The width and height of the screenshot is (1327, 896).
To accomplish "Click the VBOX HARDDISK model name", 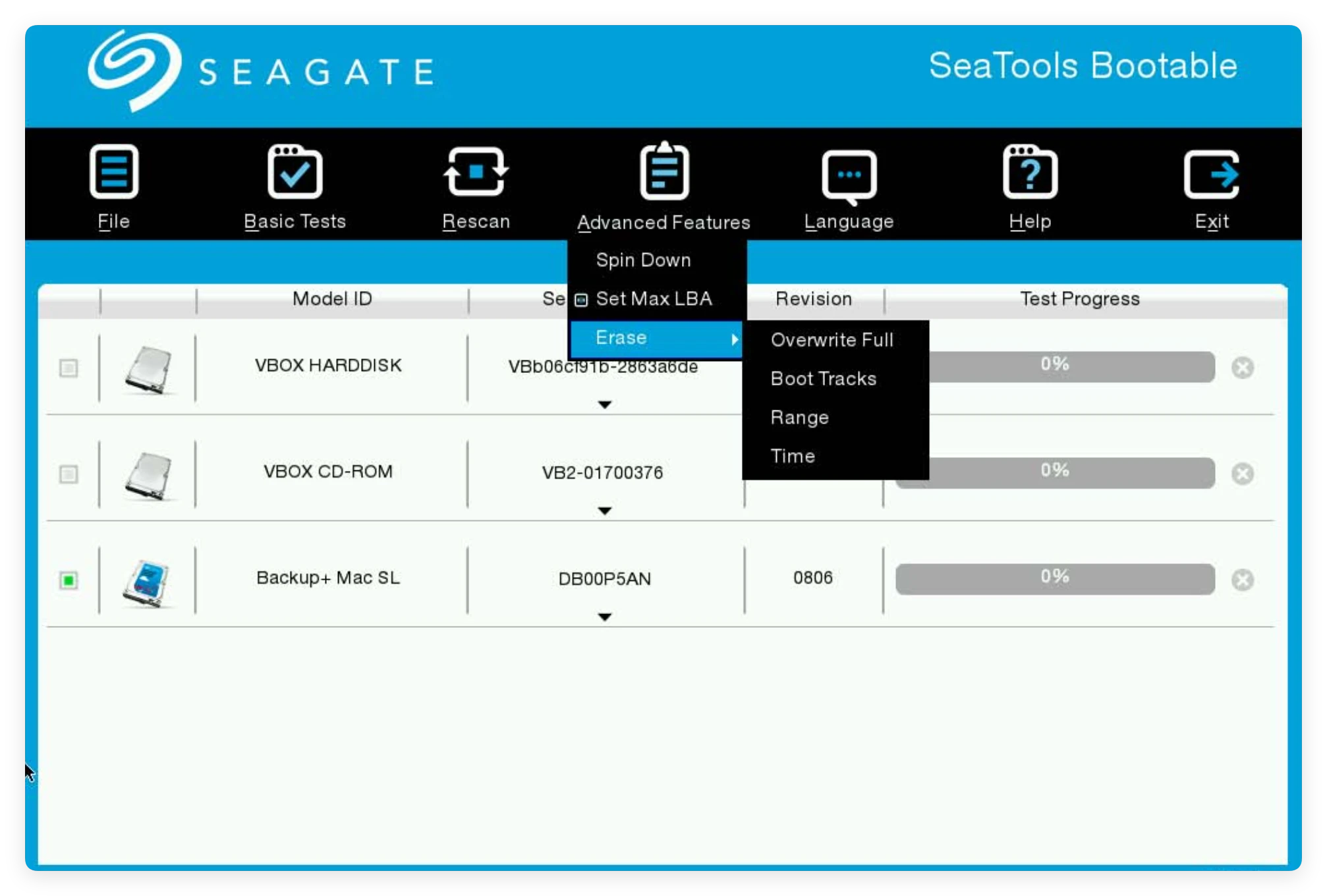I will point(328,366).
